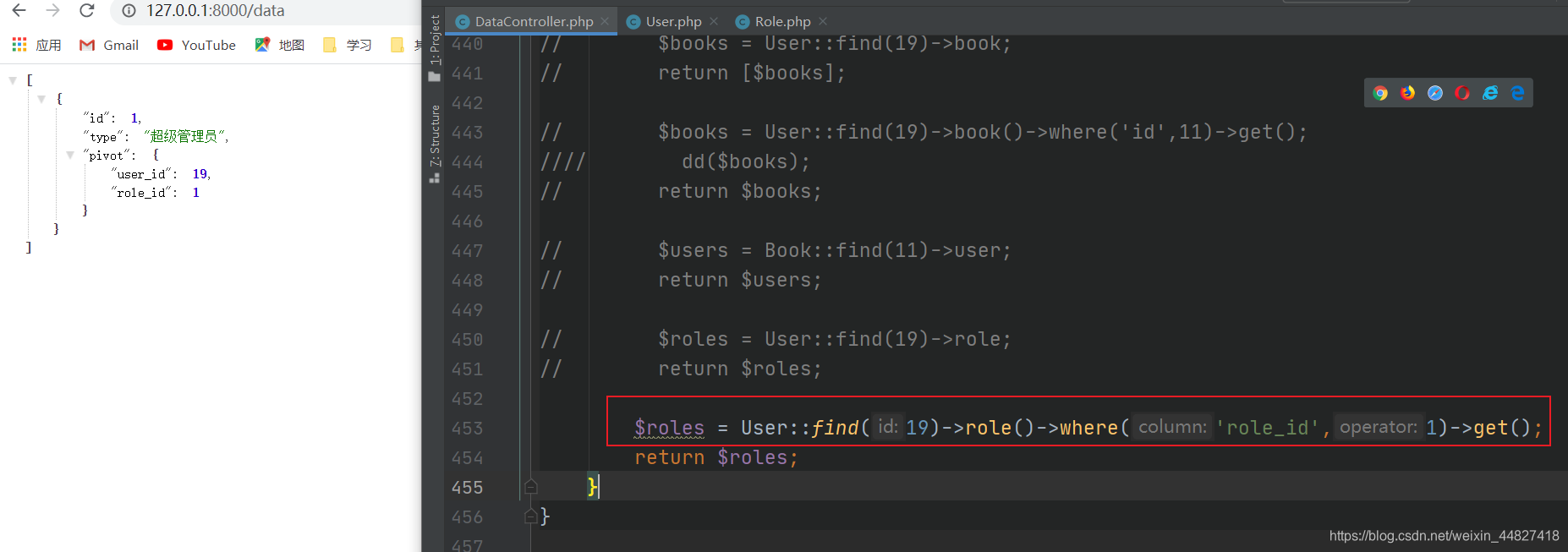The height and width of the screenshot is (552, 1568).
Task: Click the commented "dd($books);" line 444
Action: (746, 161)
